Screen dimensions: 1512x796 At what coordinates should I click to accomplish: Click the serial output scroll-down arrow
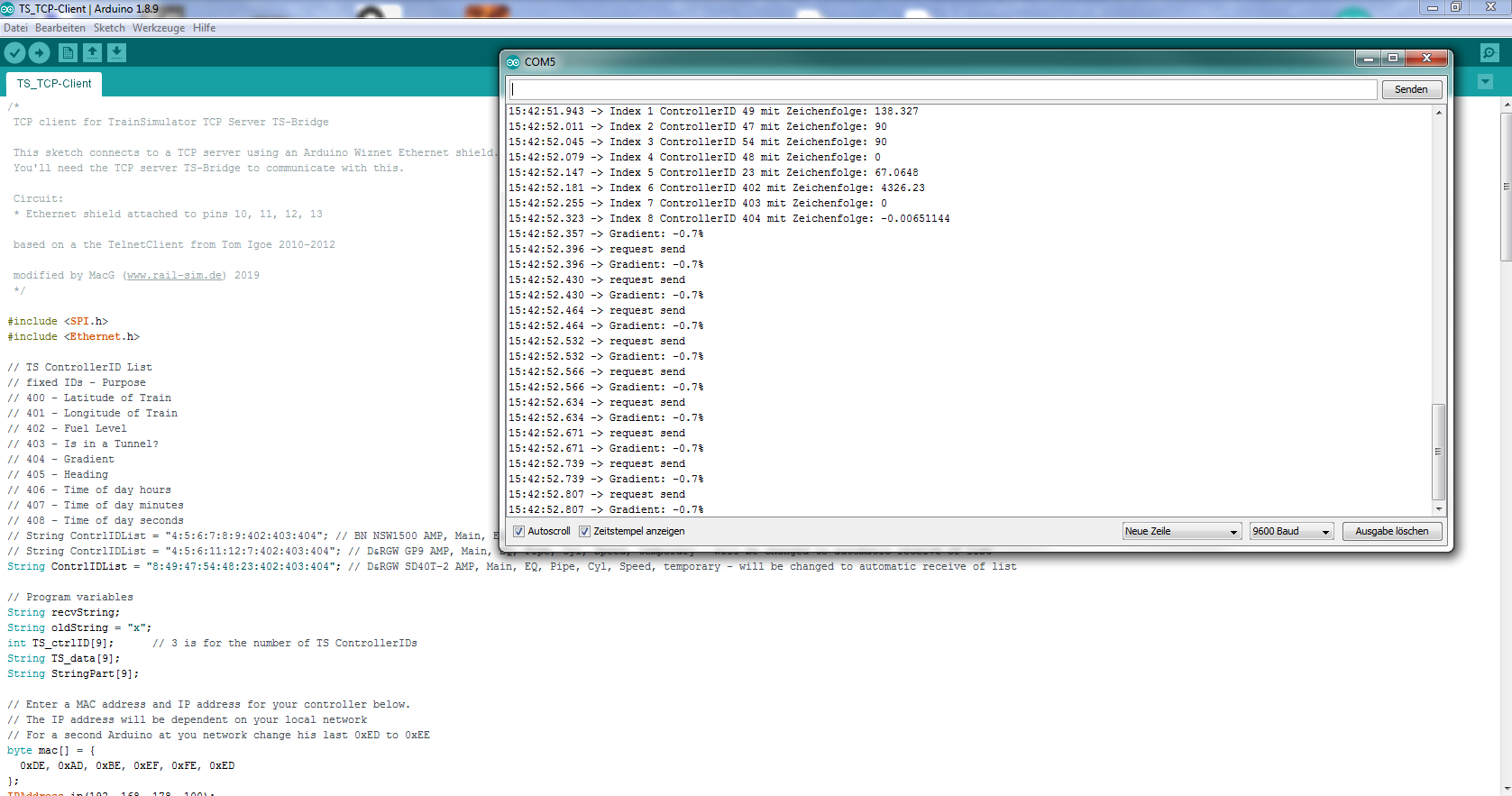click(x=1438, y=509)
